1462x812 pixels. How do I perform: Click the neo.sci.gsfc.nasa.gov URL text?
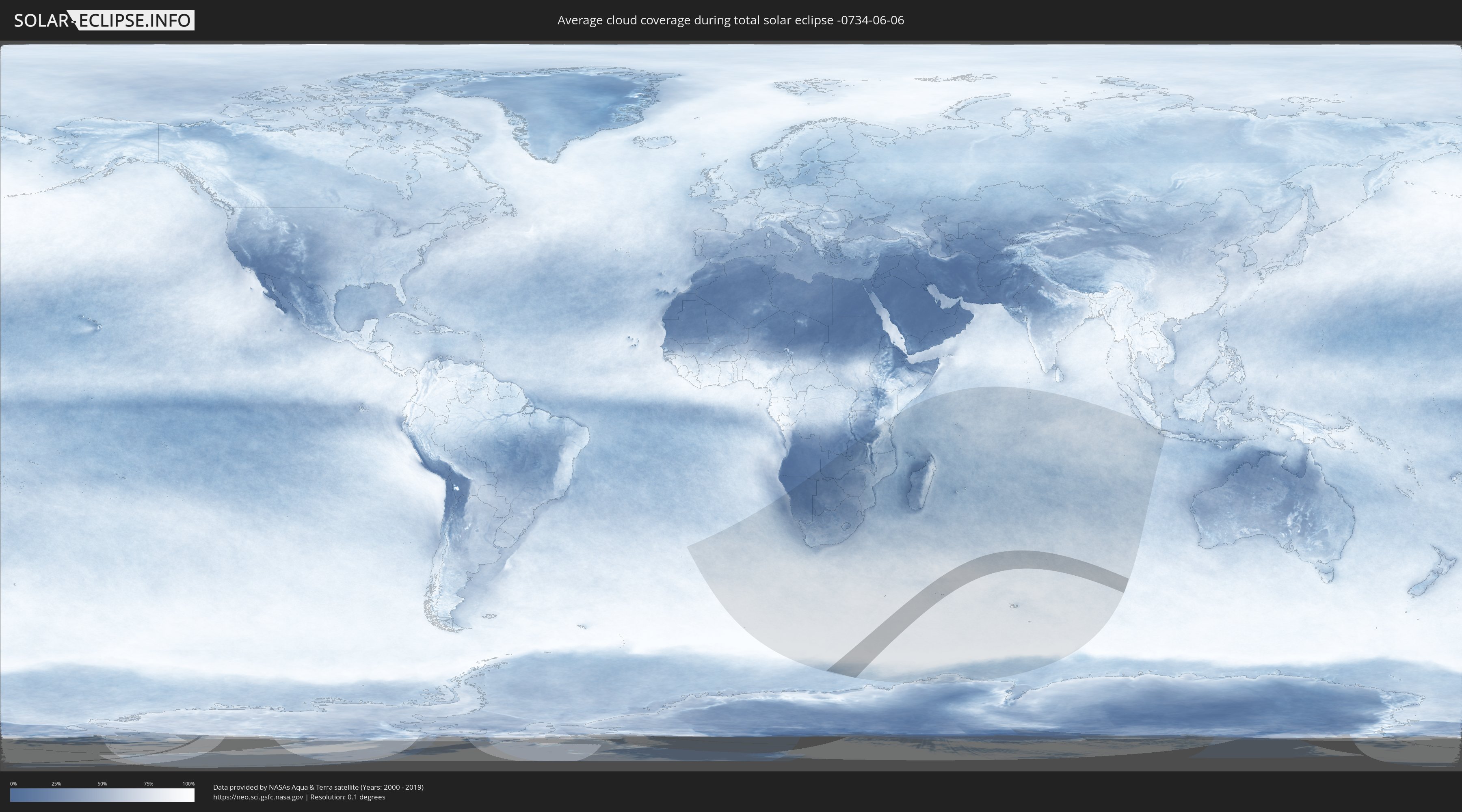point(258,797)
